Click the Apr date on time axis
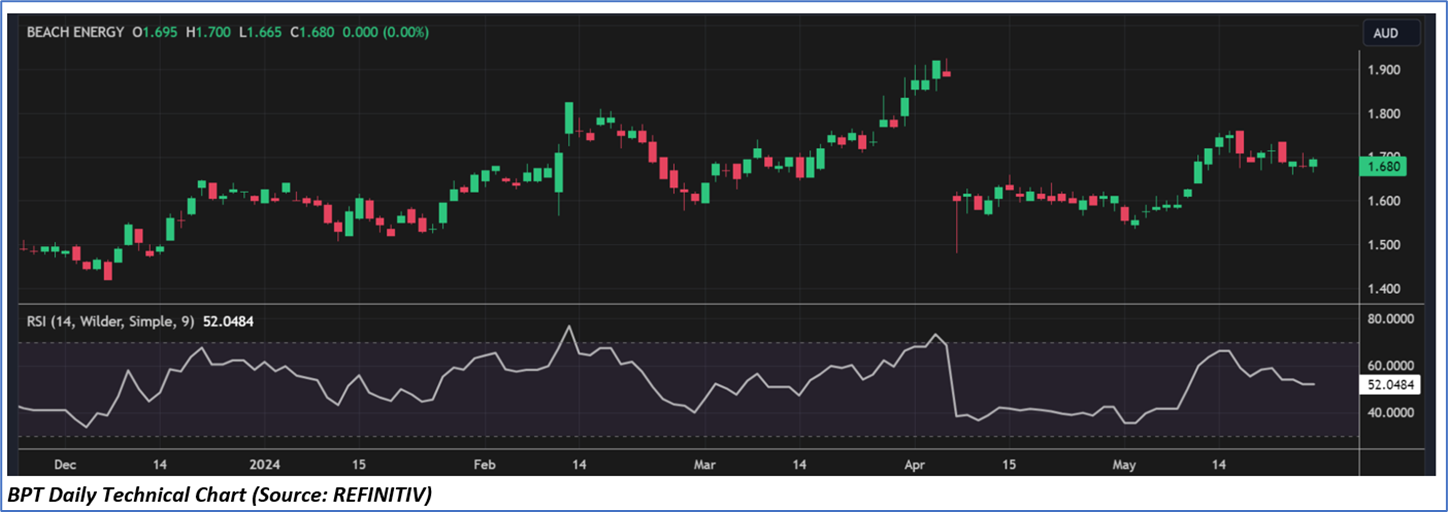 click(914, 465)
